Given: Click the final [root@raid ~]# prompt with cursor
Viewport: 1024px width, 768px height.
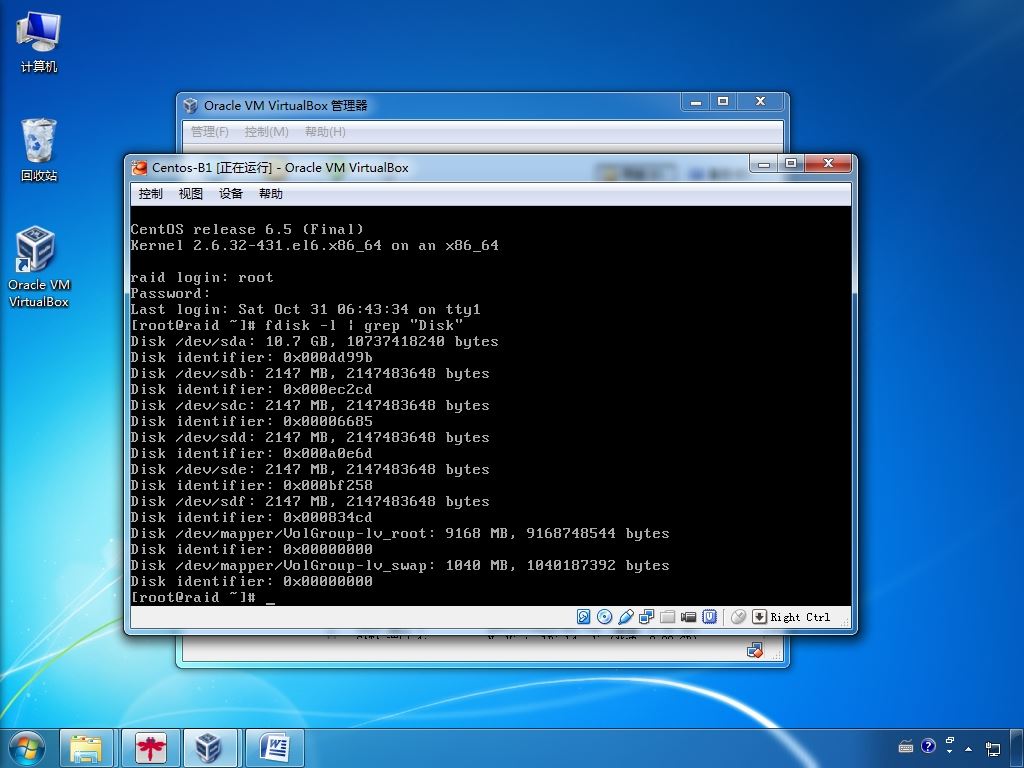Looking at the screenshot, I should [202, 598].
